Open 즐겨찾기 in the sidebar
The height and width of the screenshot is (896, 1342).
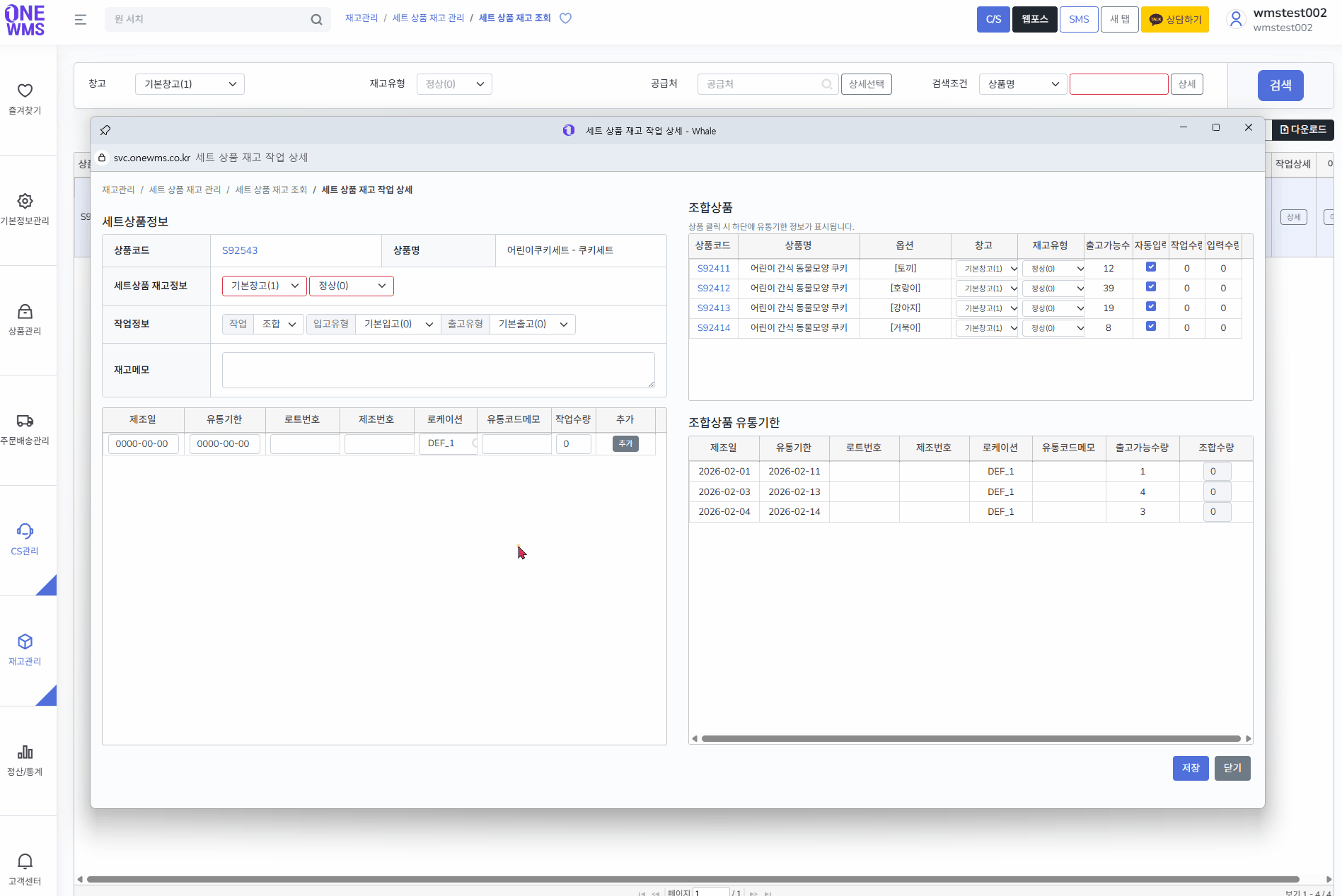pyautogui.click(x=25, y=99)
